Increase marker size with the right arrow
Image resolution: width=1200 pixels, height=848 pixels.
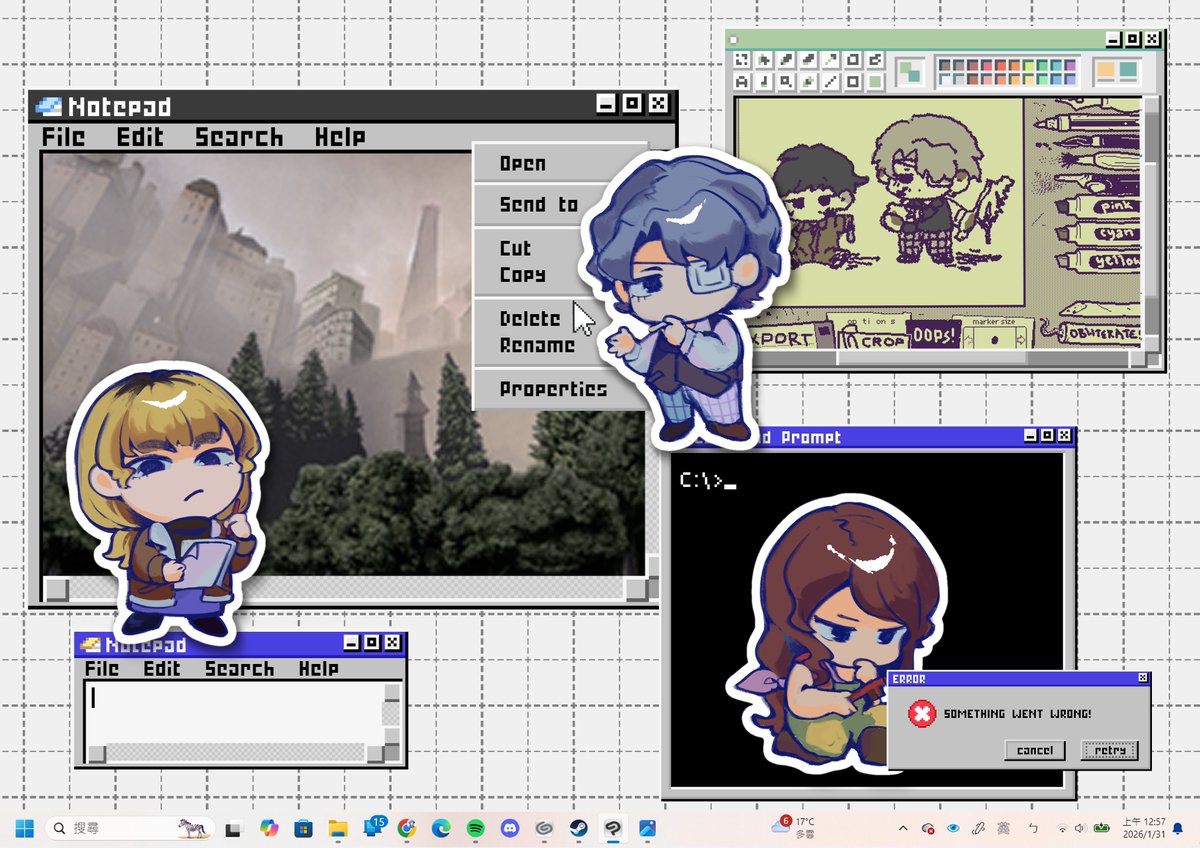pos(1022,340)
